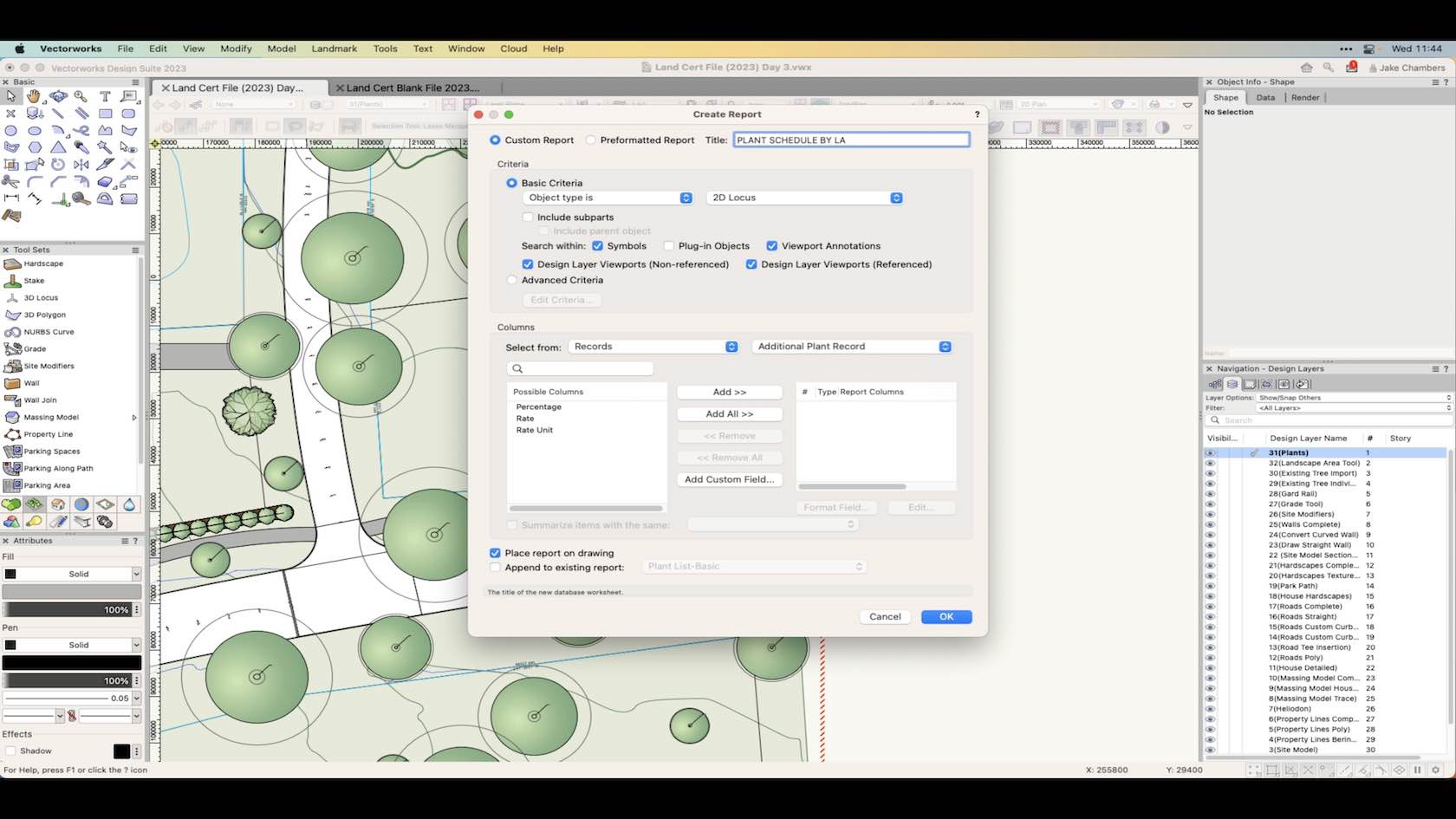The width and height of the screenshot is (1456, 819).
Task: Switch to the Data tab in Object Info
Action: pos(1264,97)
